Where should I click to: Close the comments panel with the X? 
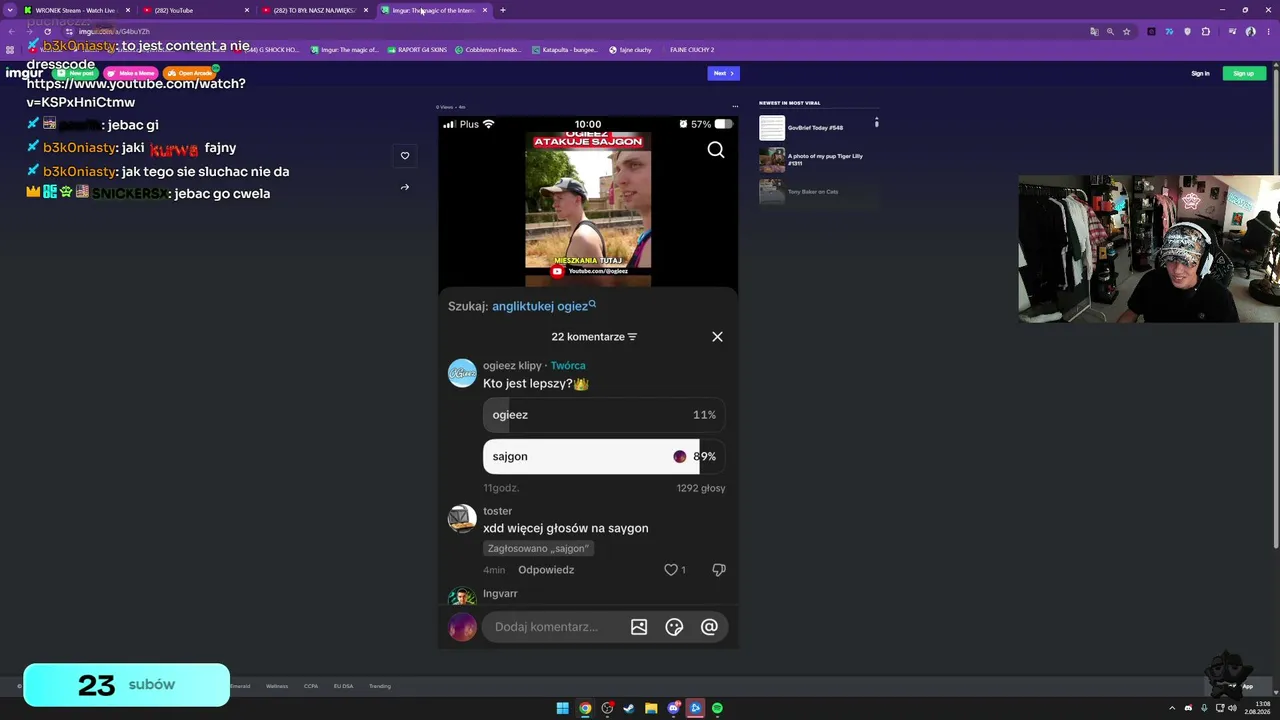717,337
